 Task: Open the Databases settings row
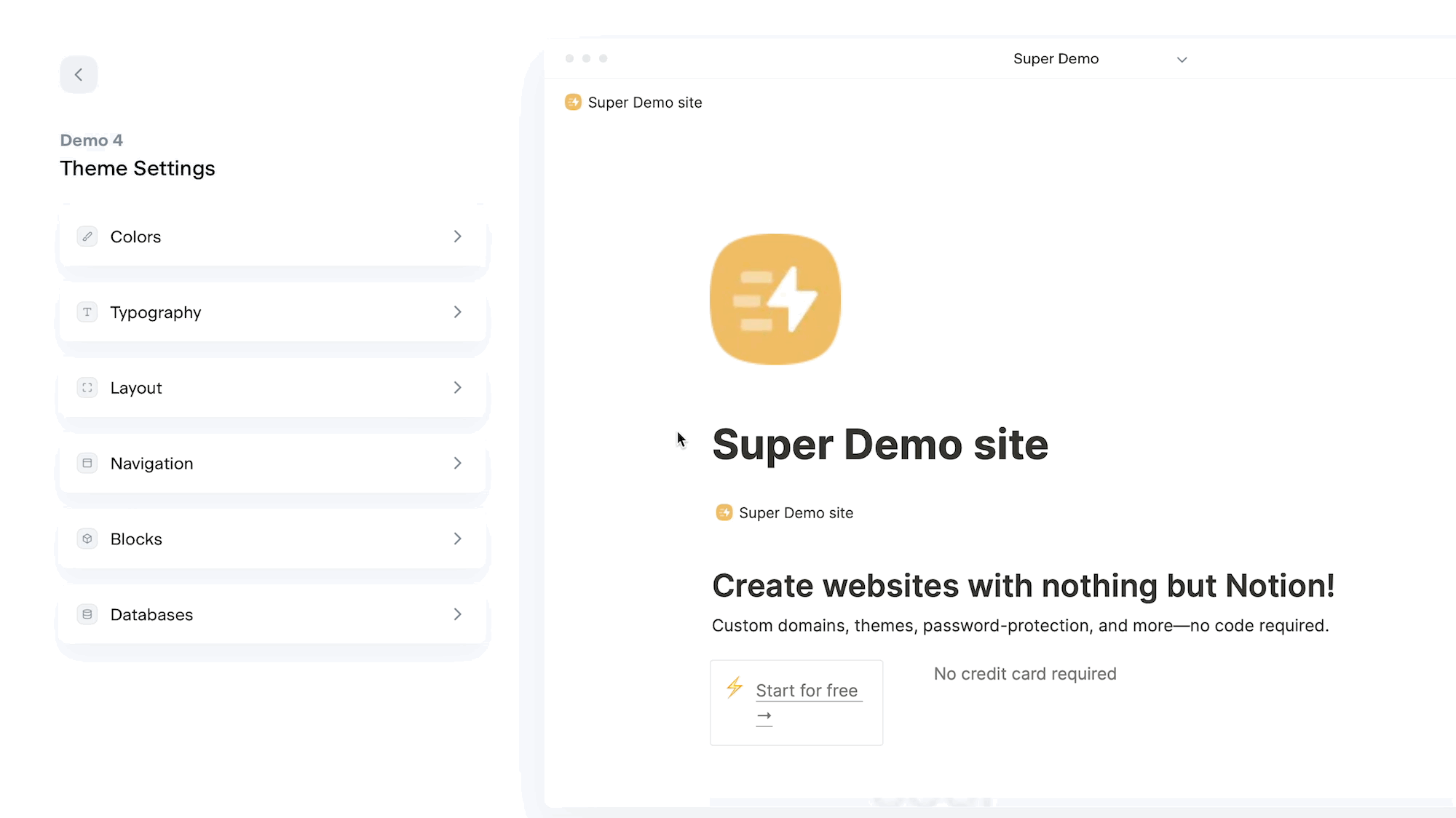tap(272, 615)
